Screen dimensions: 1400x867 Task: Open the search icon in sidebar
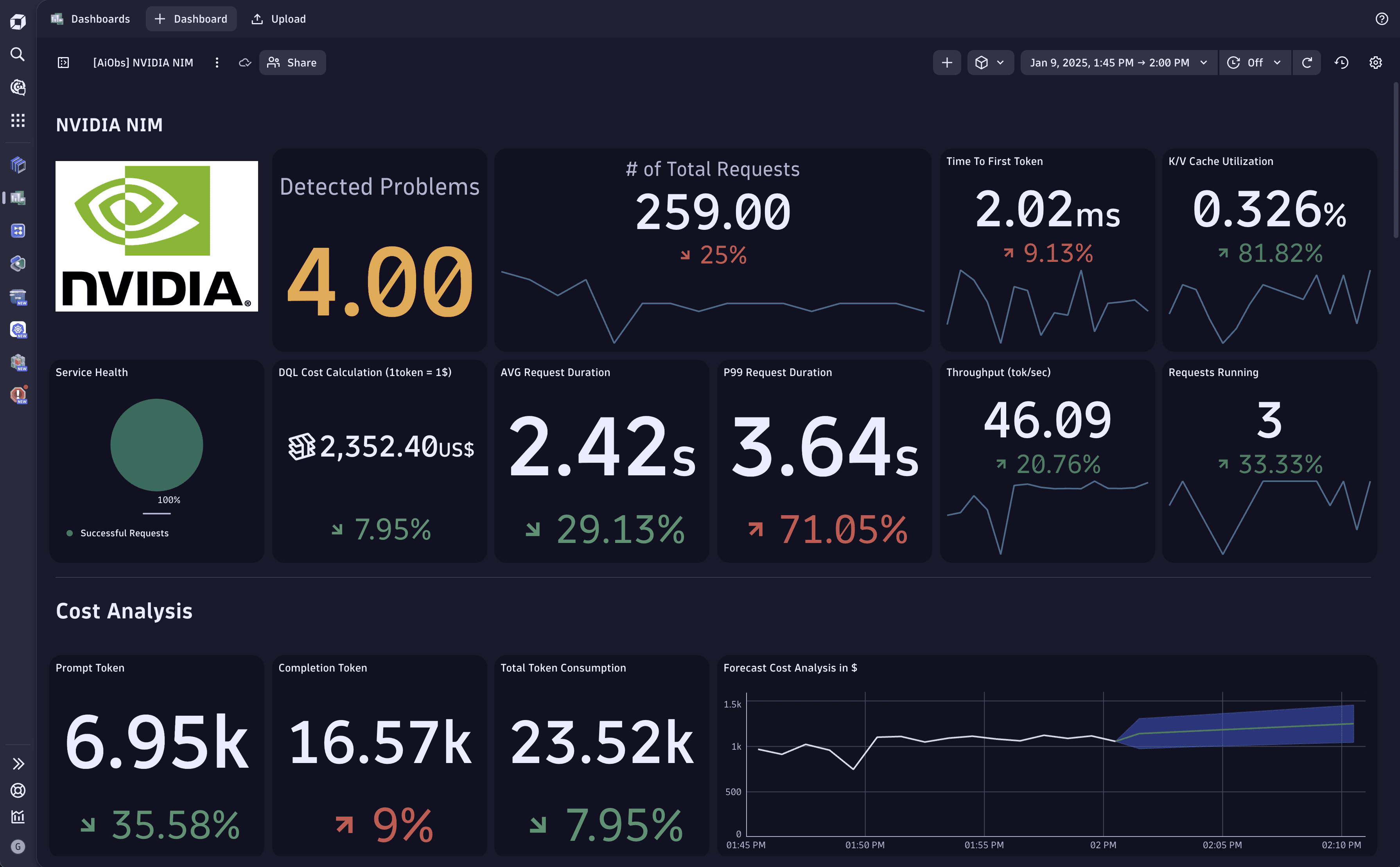(18, 54)
